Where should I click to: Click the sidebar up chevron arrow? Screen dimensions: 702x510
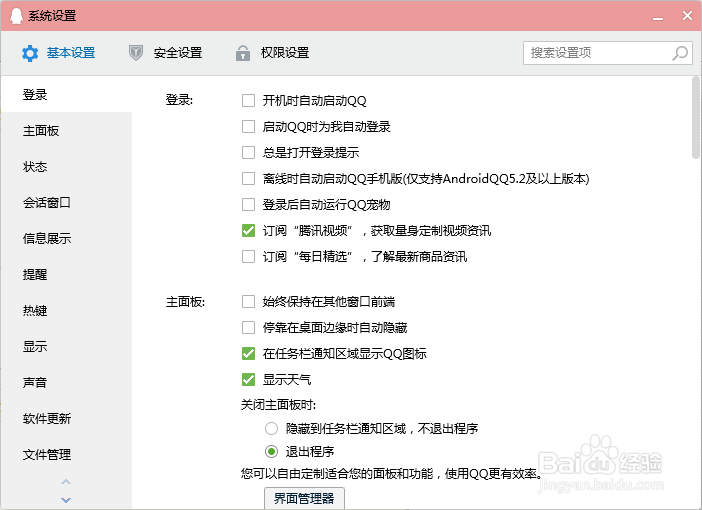tap(66, 482)
